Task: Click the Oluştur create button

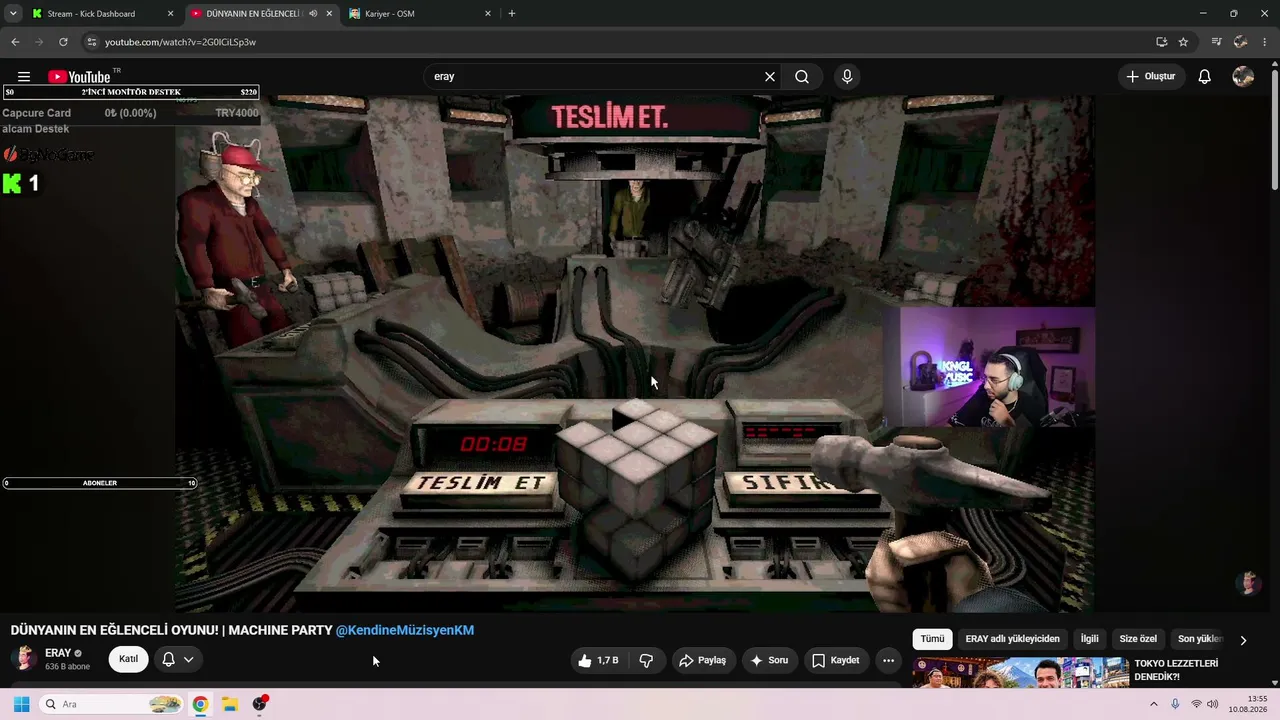Action: coord(1150,77)
